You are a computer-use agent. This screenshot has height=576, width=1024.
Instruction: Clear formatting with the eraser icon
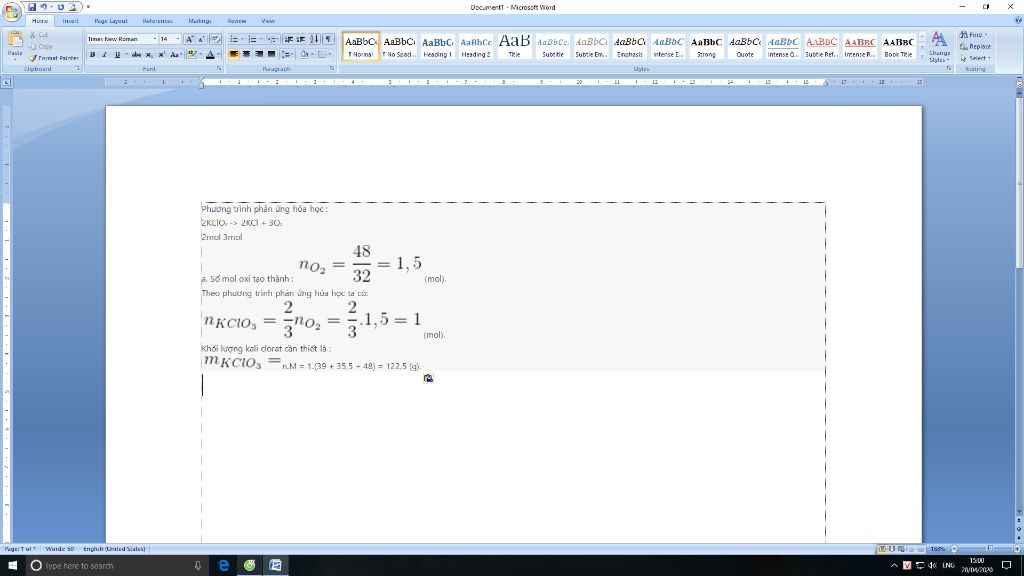tap(215, 39)
